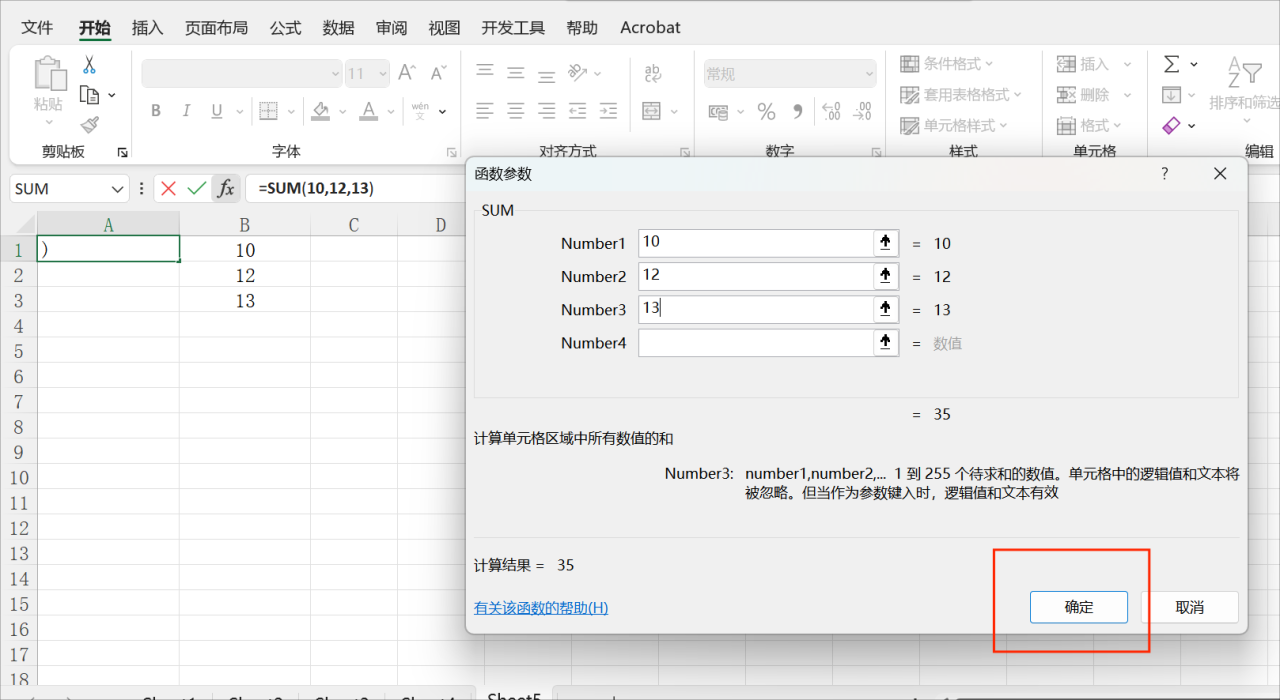
Task: Toggle bottom vertical alignment
Action: (x=546, y=75)
